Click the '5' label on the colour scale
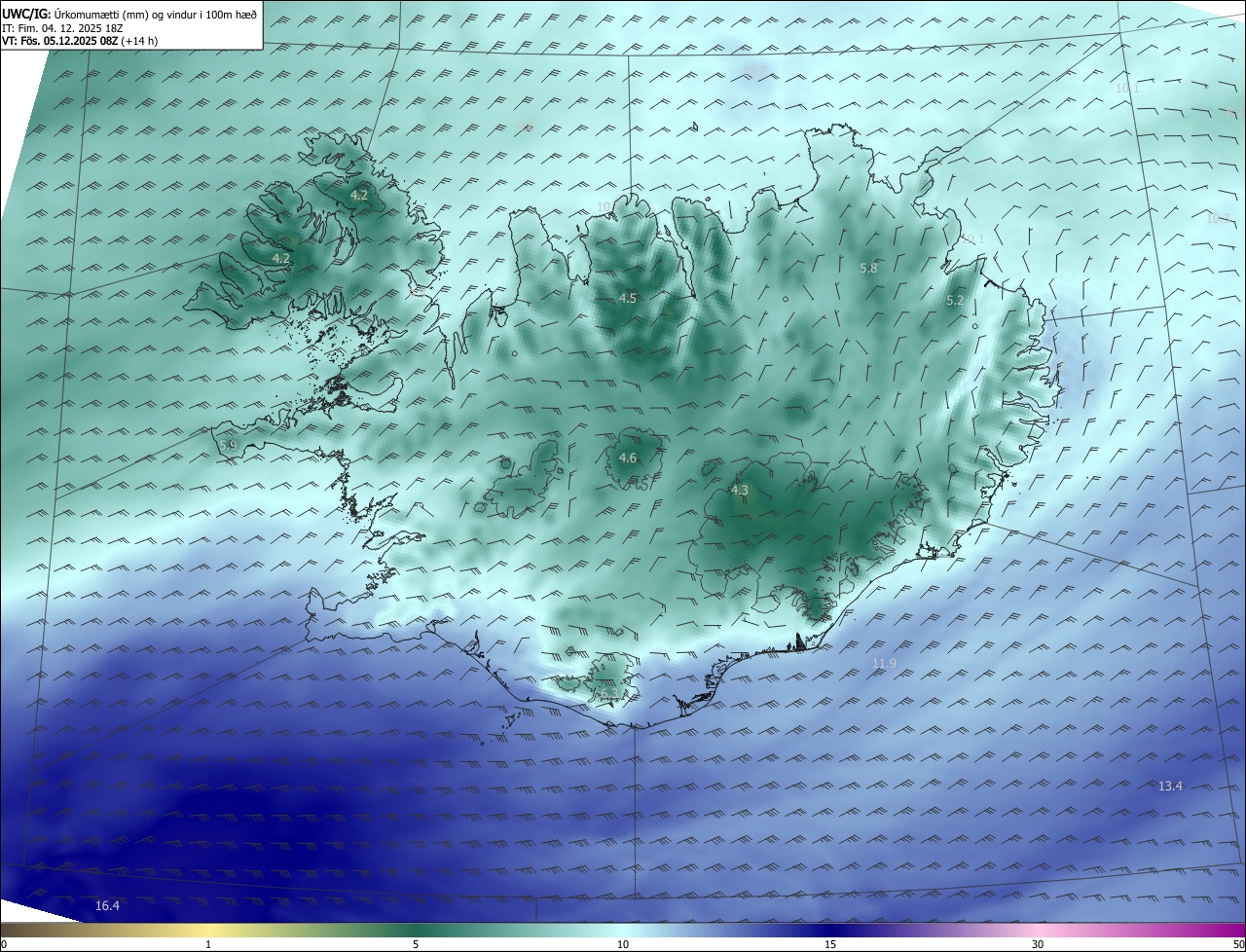 pos(416,944)
